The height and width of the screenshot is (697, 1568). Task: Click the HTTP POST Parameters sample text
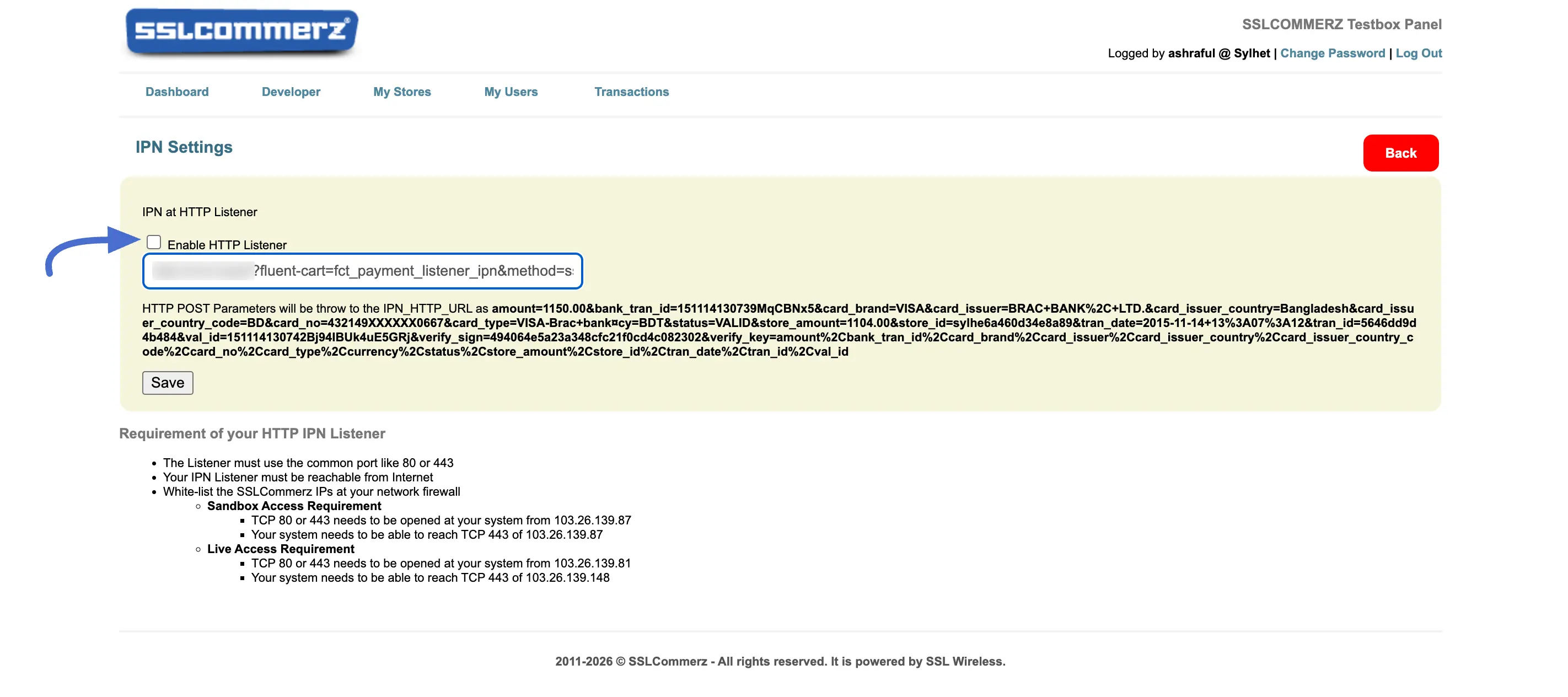[x=779, y=330]
